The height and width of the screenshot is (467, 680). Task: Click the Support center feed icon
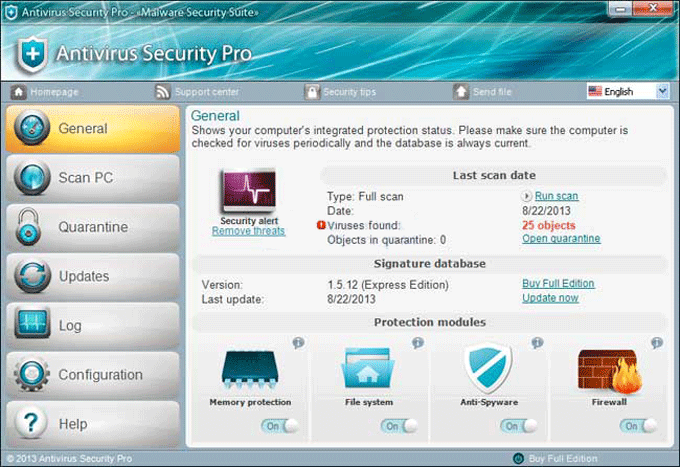(x=163, y=92)
